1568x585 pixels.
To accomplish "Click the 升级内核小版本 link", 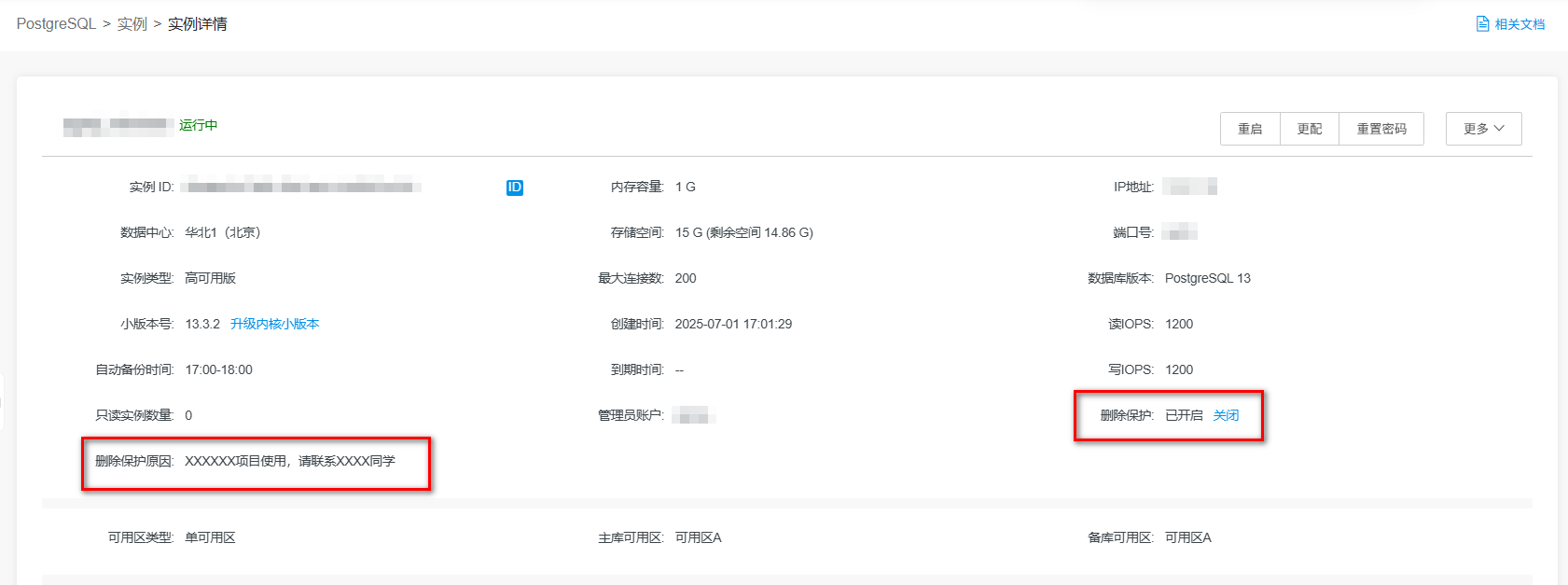I will point(274,324).
